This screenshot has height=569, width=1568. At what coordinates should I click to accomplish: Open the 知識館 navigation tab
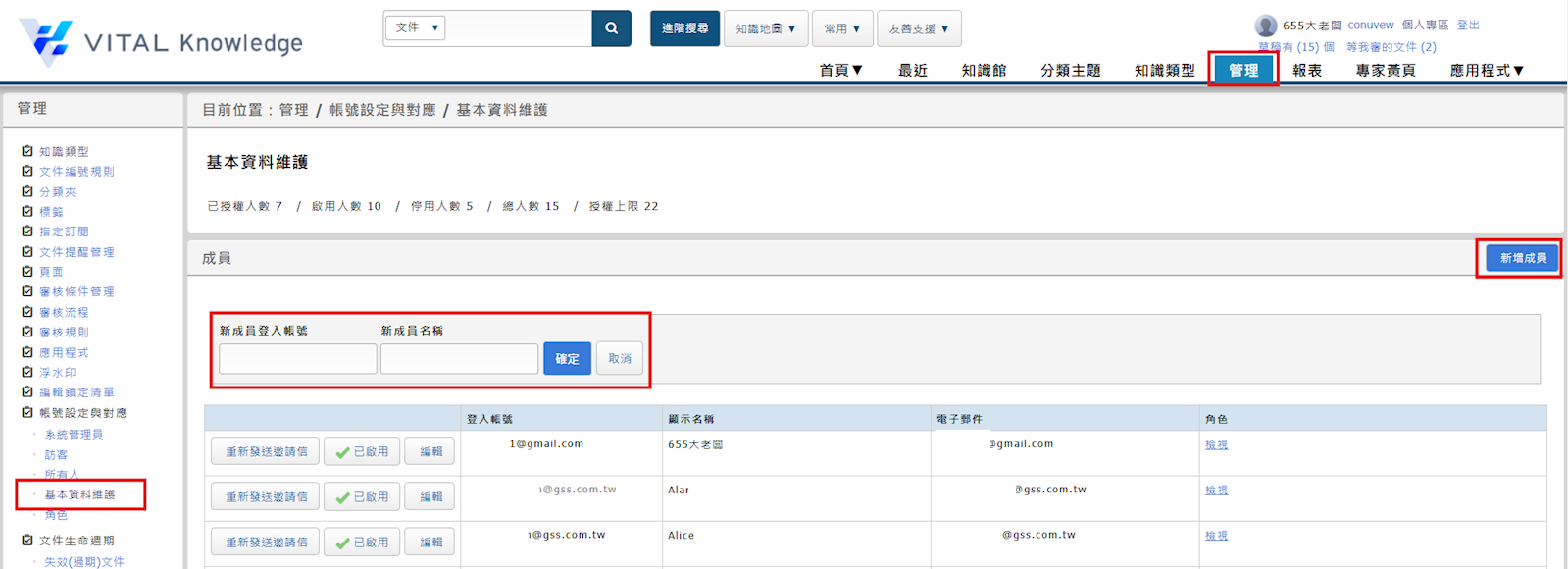click(984, 70)
